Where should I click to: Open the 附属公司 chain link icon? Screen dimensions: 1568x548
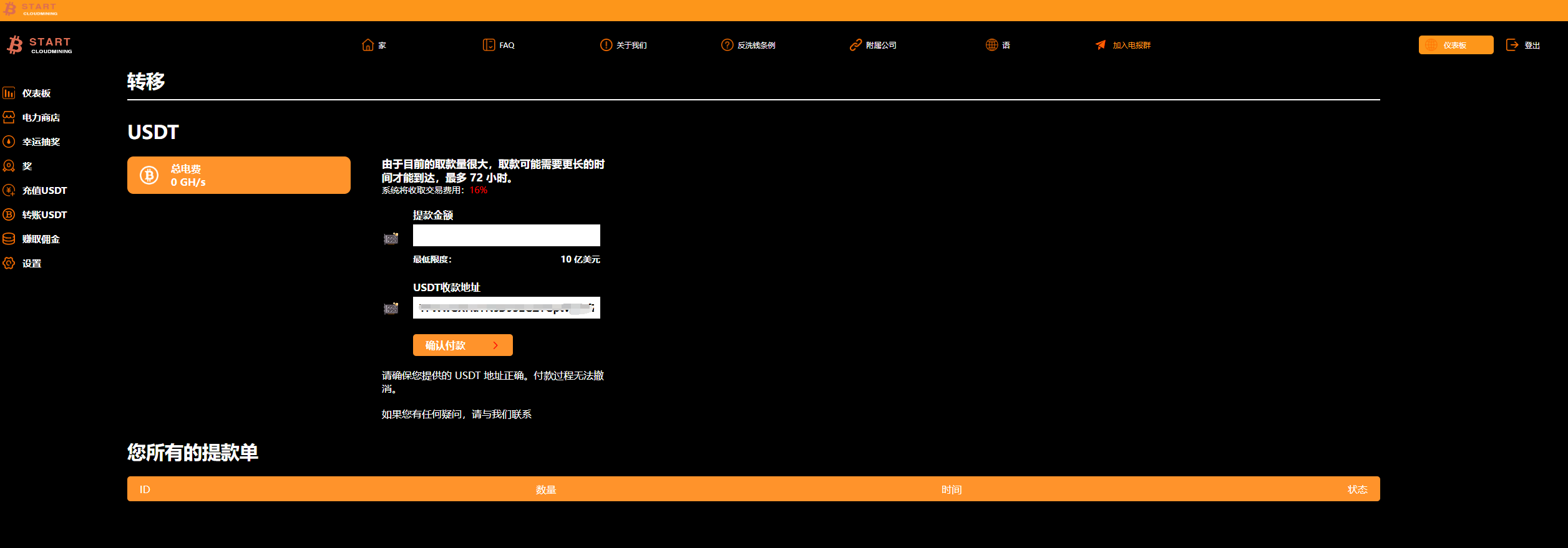click(x=855, y=45)
